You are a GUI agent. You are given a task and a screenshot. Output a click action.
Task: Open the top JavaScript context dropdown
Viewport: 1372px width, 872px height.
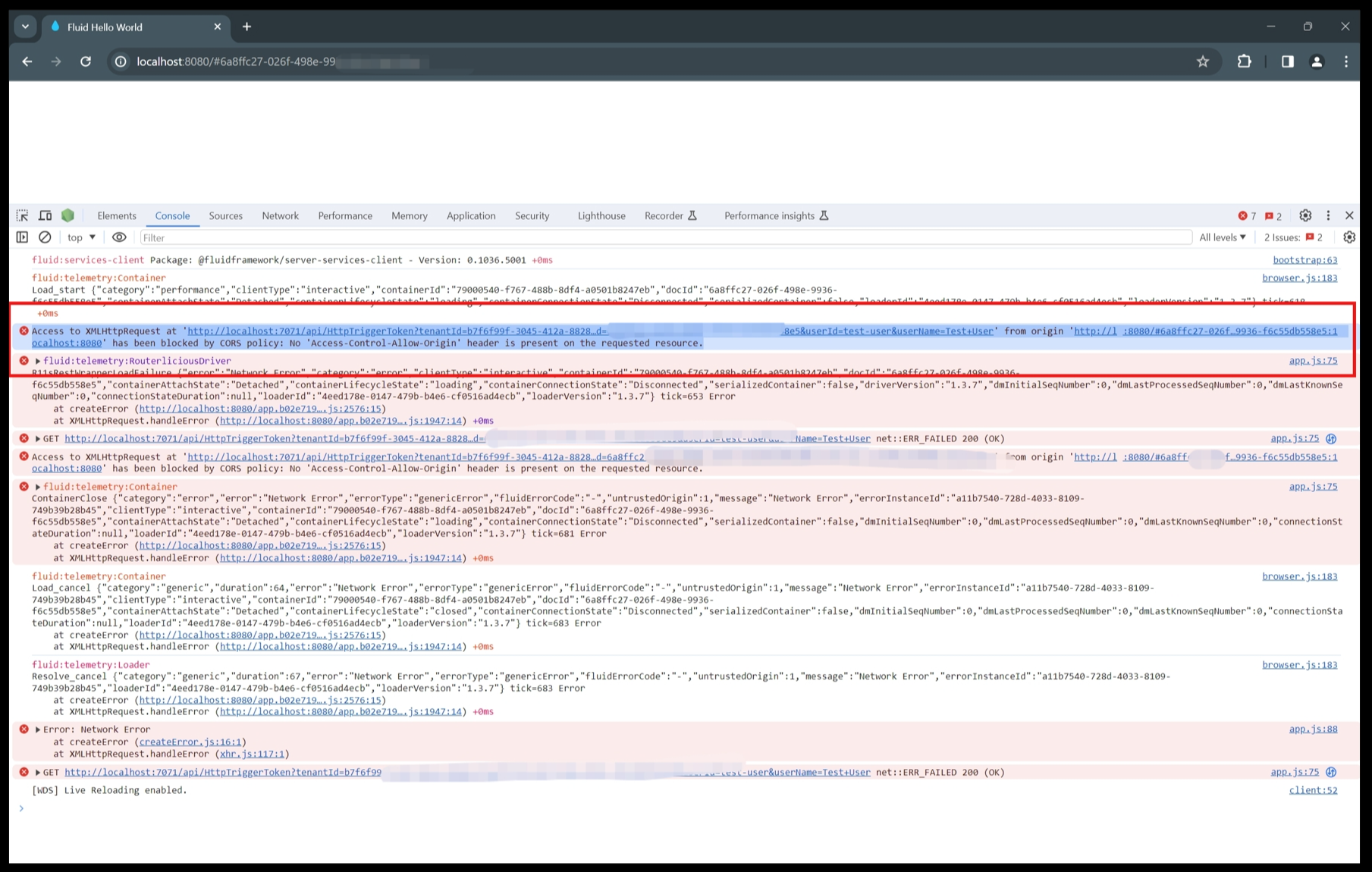[x=81, y=237]
